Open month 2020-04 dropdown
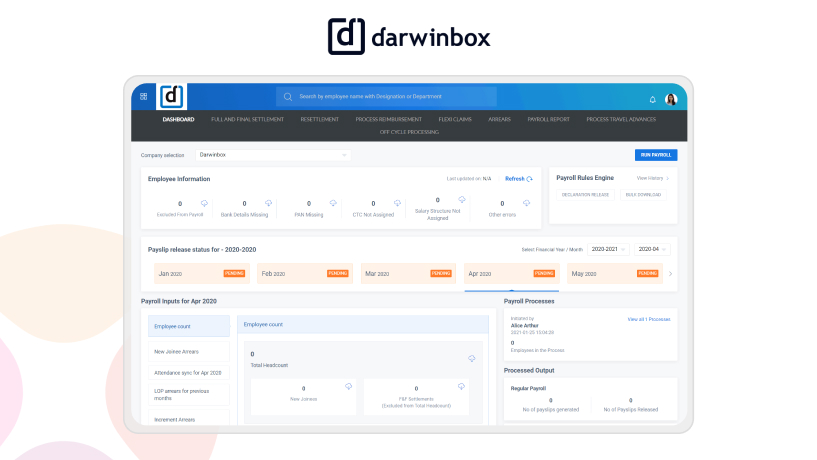The height and width of the screenshot is (460, 817). point(652,250)
